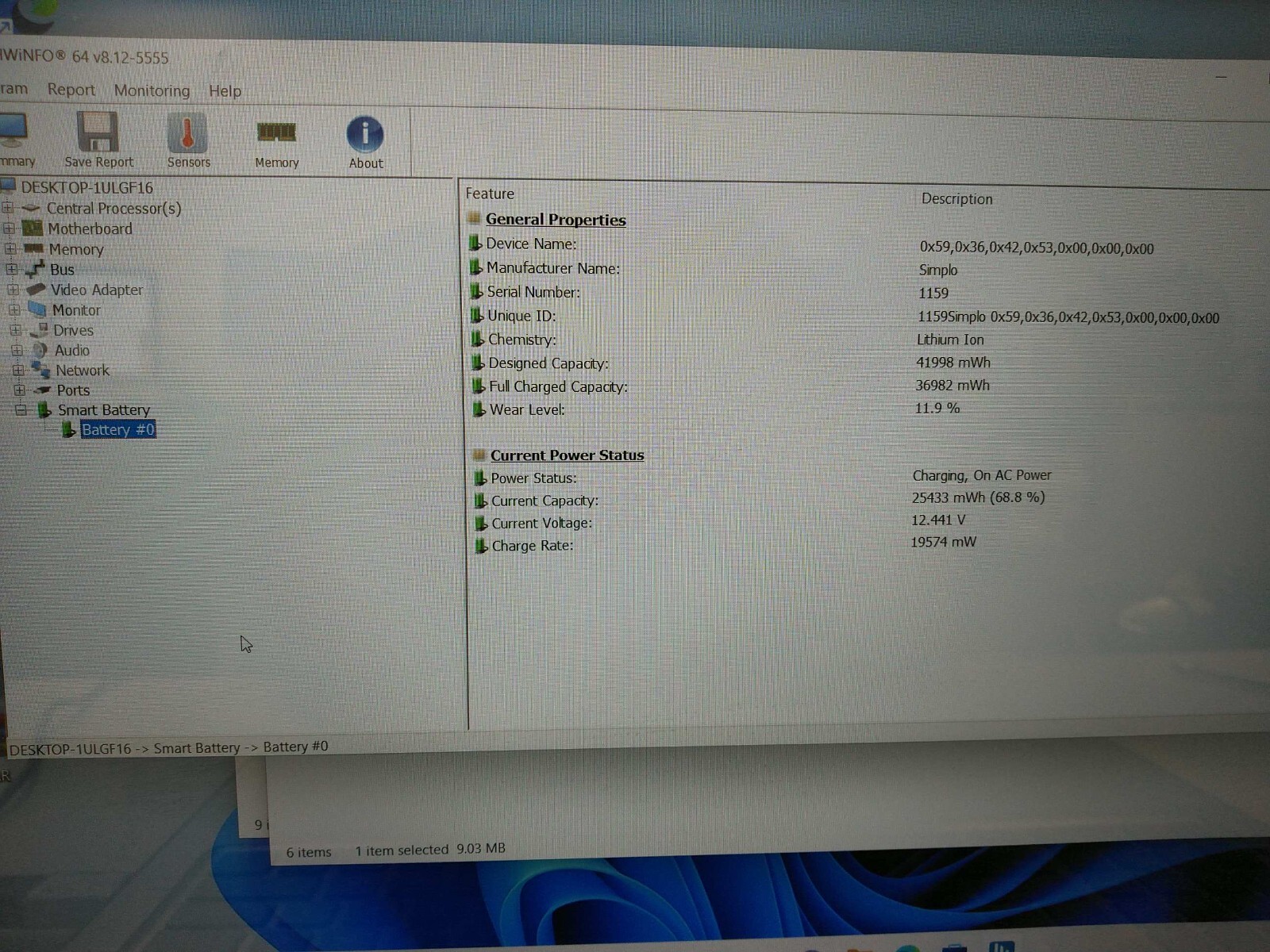Click the Lithium Ion value
Viewport: 1270px width, 952px height.
[950, 340]
